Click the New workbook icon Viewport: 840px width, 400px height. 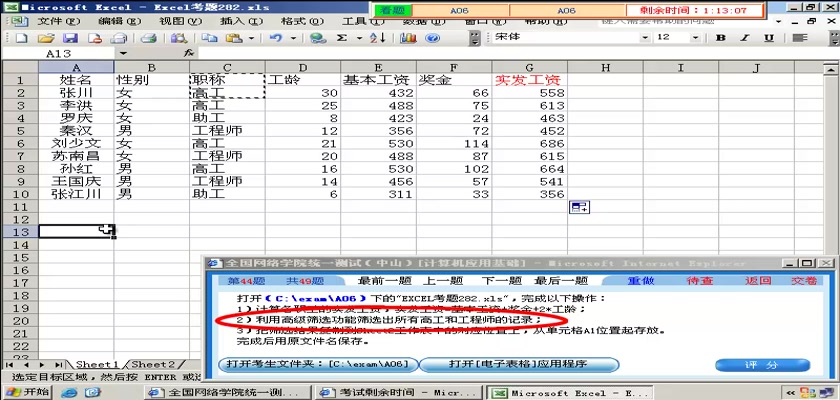pos(21,38)
